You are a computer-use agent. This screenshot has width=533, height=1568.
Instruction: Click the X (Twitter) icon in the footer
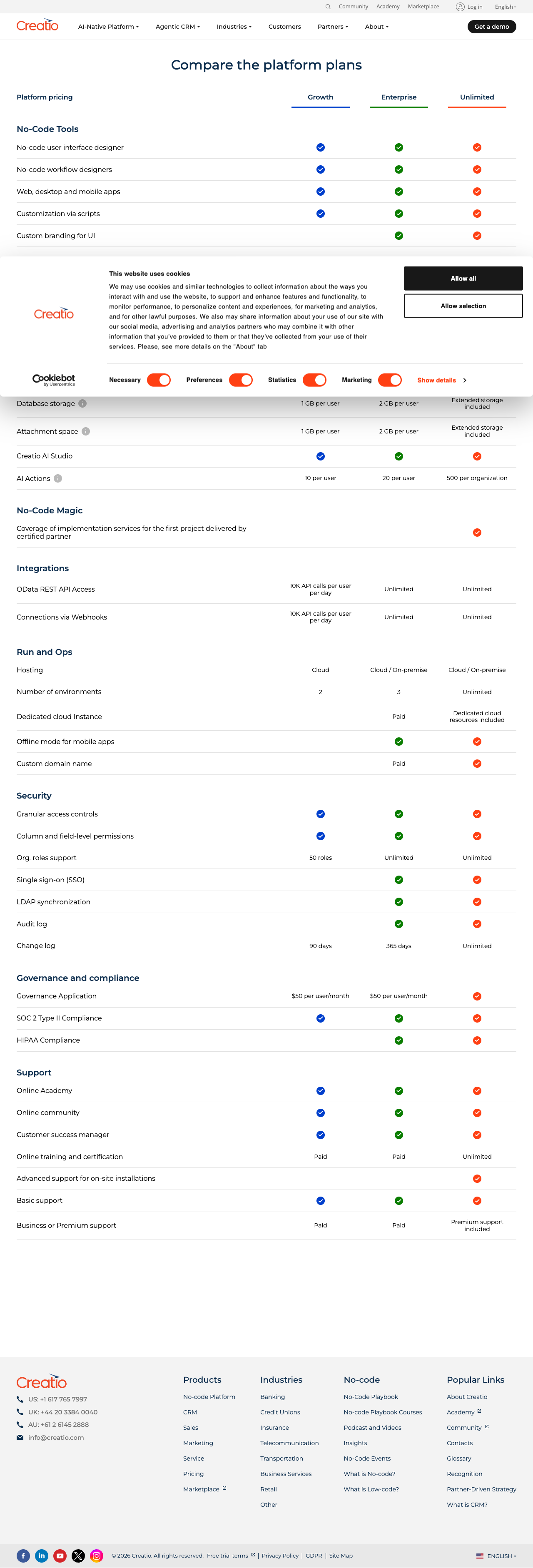pos(78,1555)
